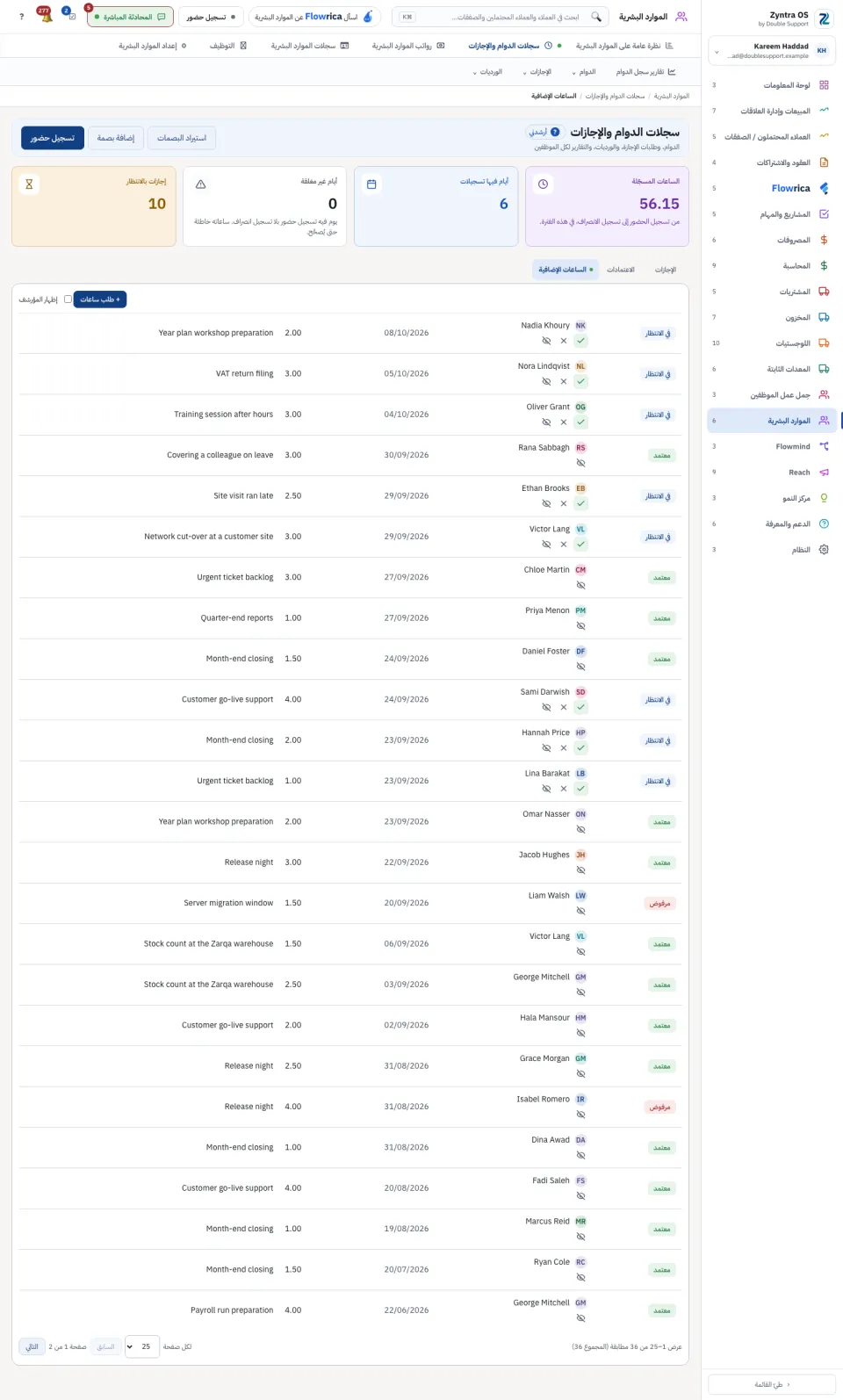Open the rows-per-page dropdown showing 25
The width and height of the screenshot is (843, 1400).
pyautogui.click(x=141, y=1346)
